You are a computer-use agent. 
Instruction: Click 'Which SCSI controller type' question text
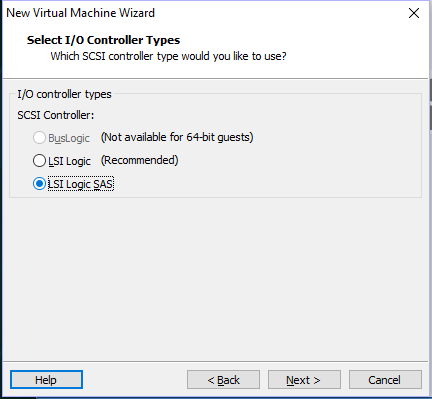[169, 56]
